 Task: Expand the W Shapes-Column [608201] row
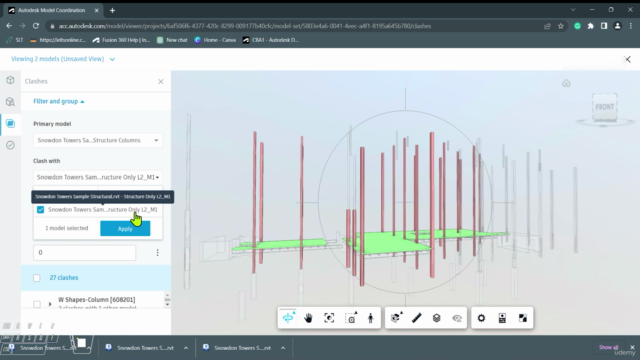(50, 304)
